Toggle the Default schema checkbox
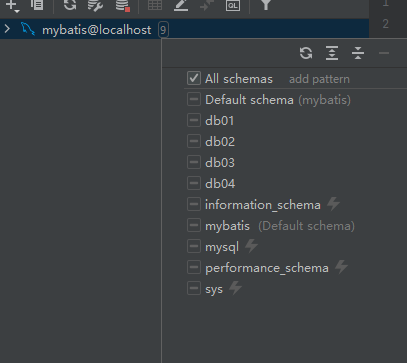407x363 pixels. pyautogui.click(x=194, y=99)
